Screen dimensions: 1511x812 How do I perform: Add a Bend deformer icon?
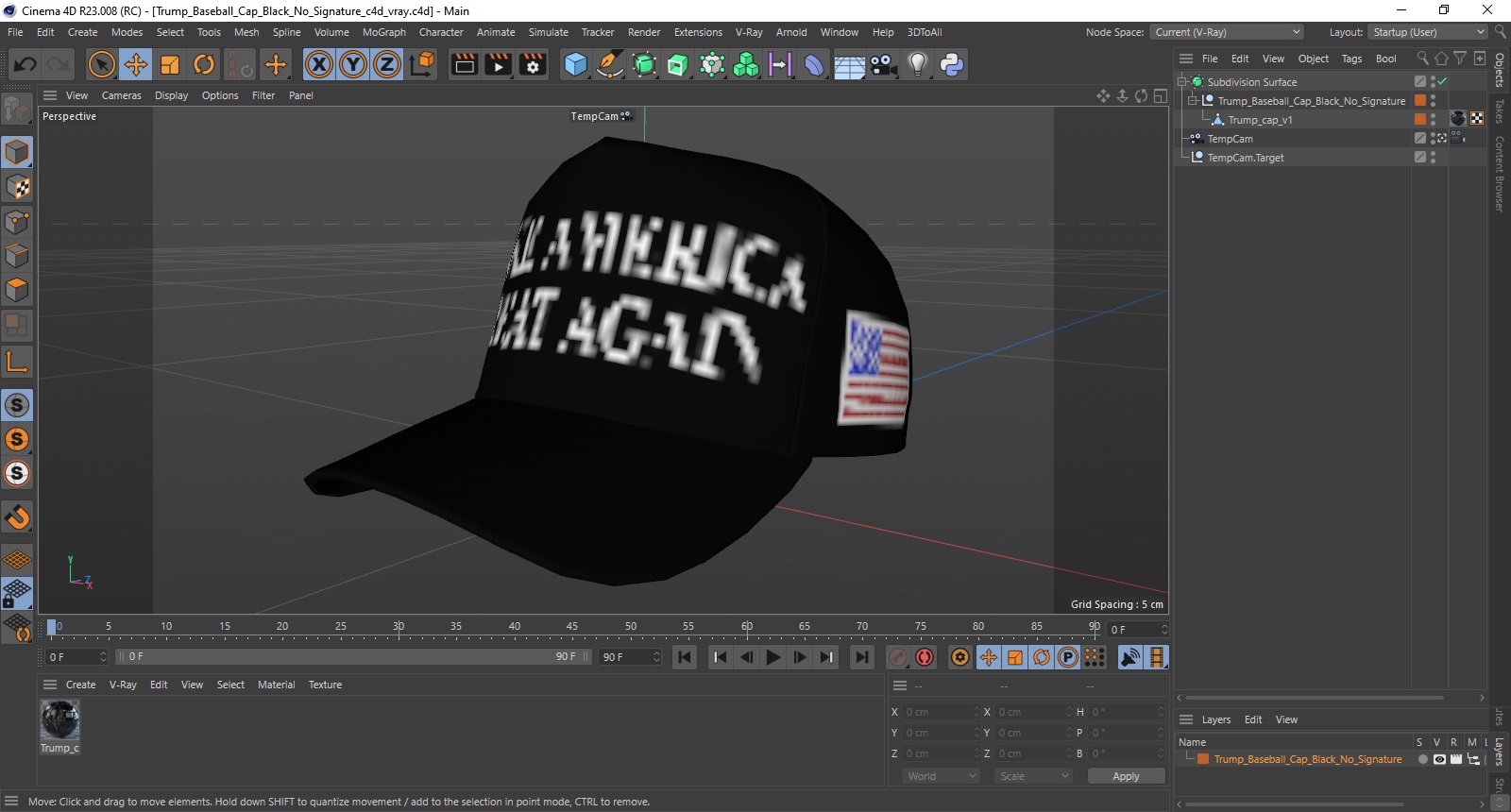(814, 64)
